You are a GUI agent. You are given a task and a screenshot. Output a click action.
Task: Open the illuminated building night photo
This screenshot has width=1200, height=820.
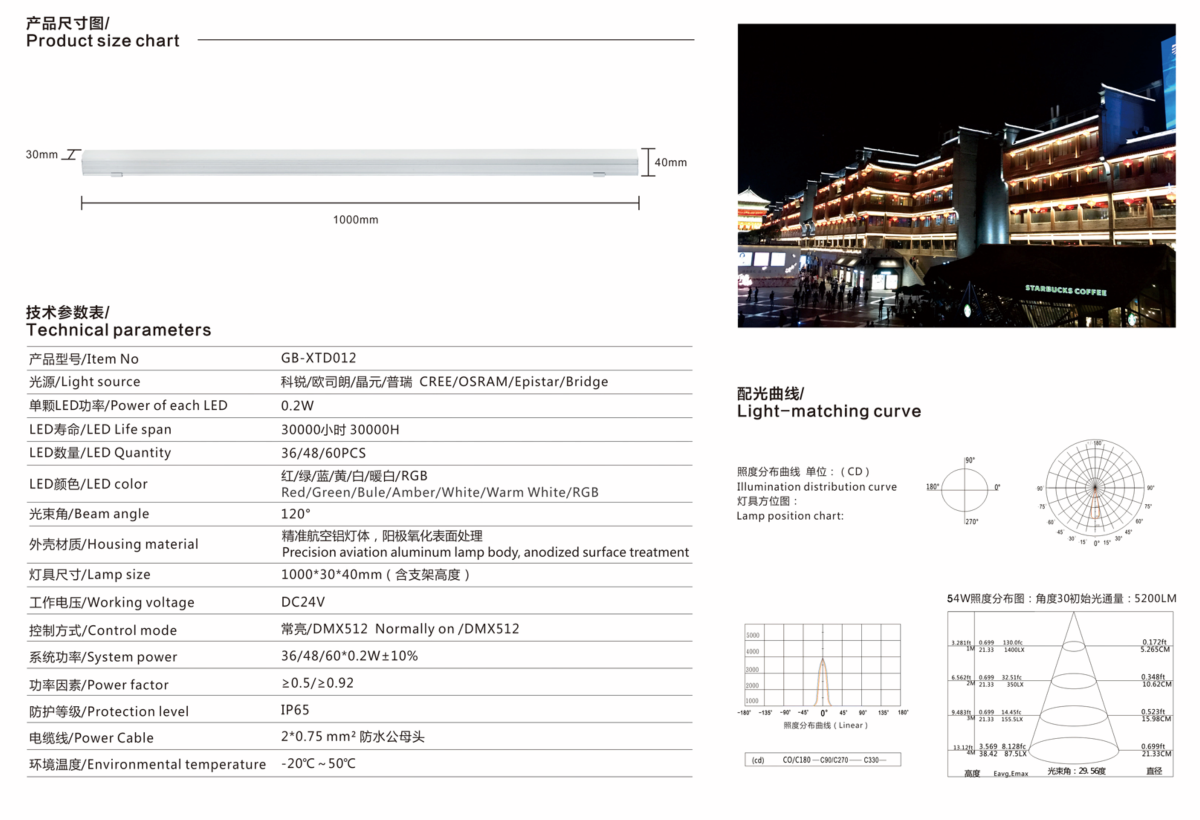click(x=957, y=175)
